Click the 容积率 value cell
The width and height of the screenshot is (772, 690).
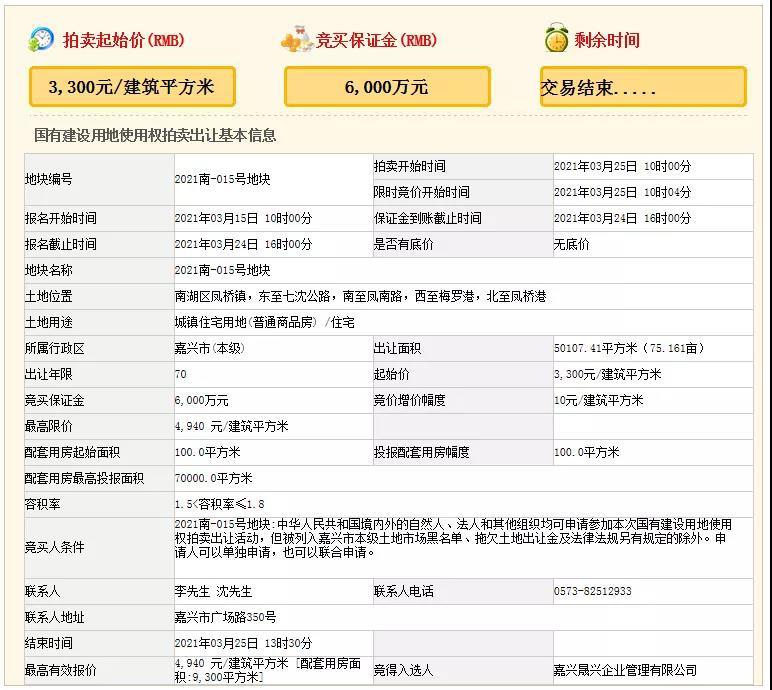[x=220, y=504]
